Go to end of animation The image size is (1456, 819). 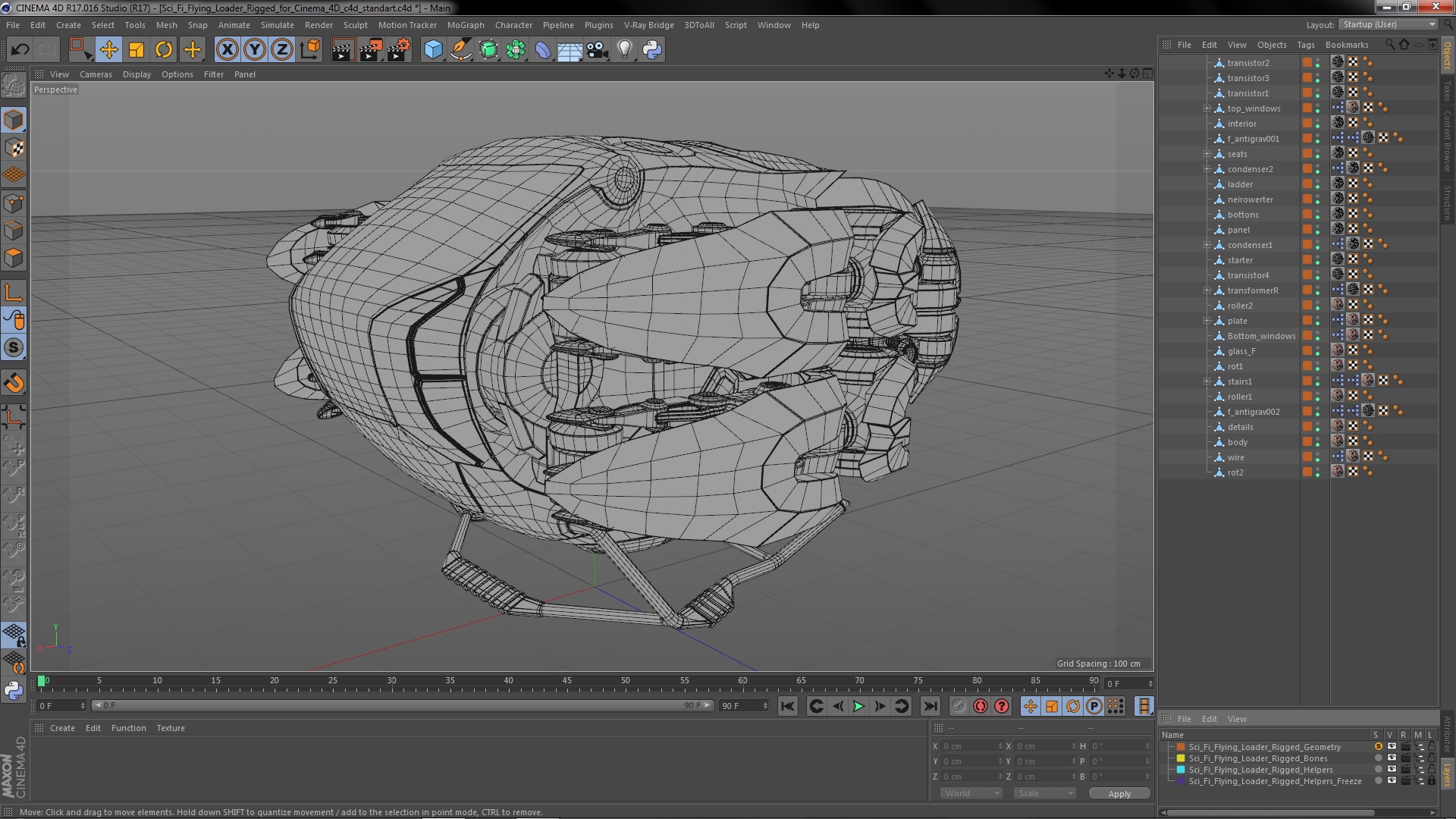(930, 706)
